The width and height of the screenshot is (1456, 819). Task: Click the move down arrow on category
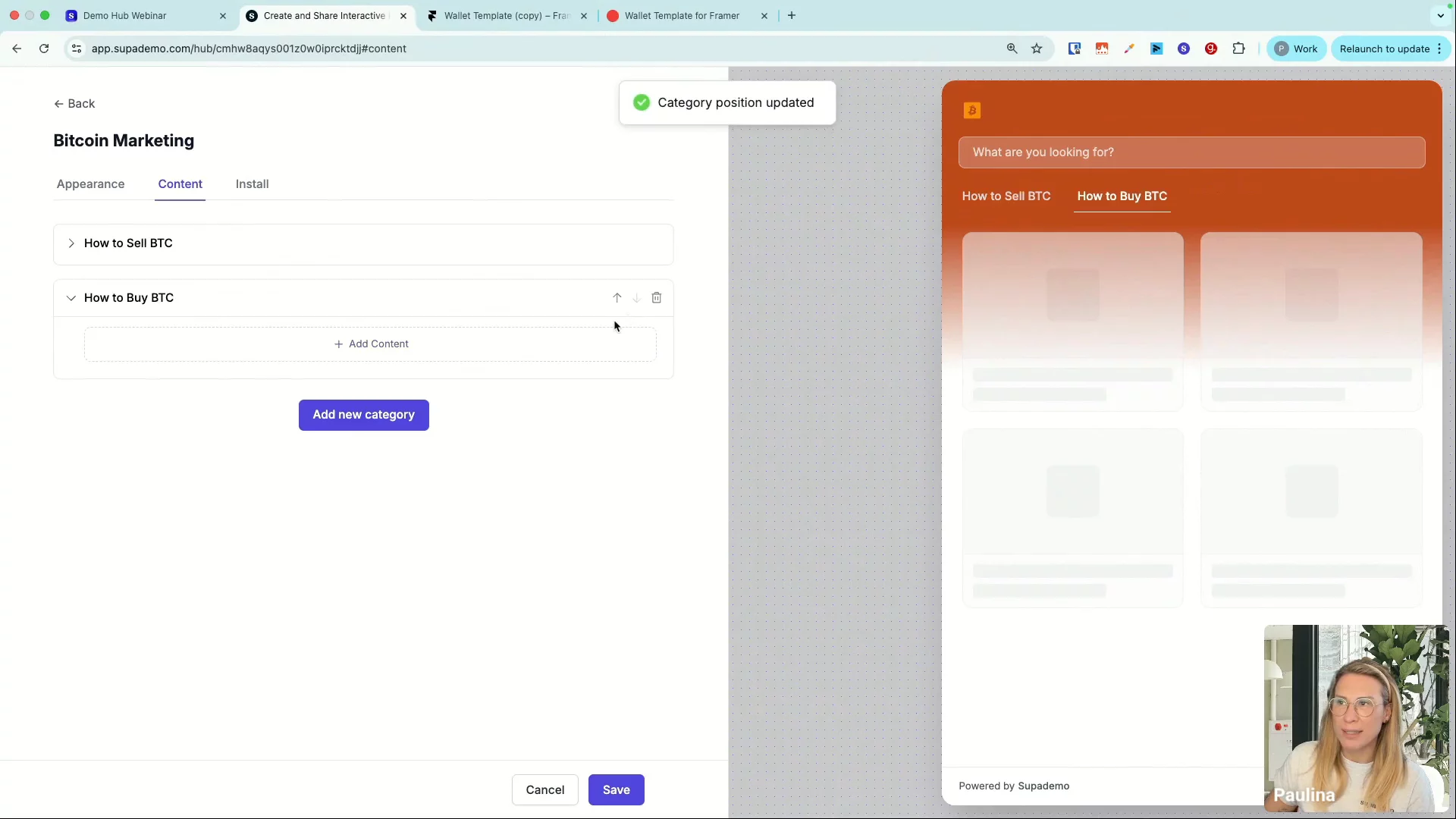[x=636, y=298]
